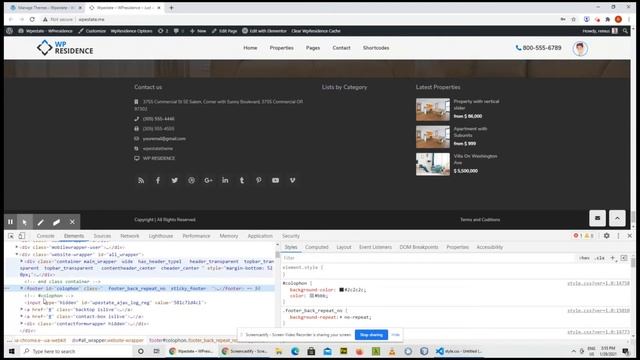Click the footer RSS feed icon

pyautogui.click(x=141, y=180)
